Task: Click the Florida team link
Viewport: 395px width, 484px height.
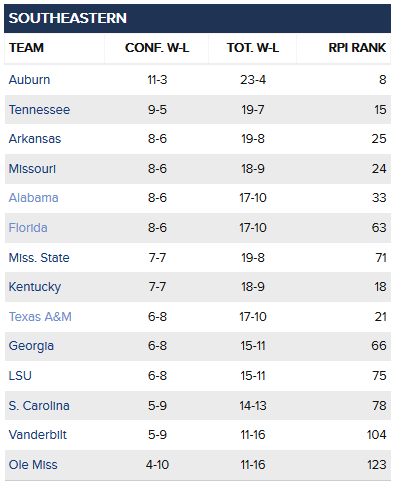Action: point(28,228)
